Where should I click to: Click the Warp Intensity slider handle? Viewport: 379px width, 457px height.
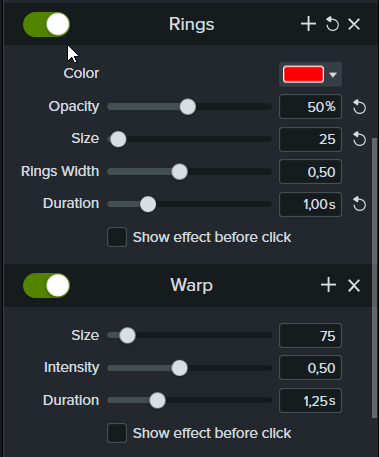click(x=180, y=368)
